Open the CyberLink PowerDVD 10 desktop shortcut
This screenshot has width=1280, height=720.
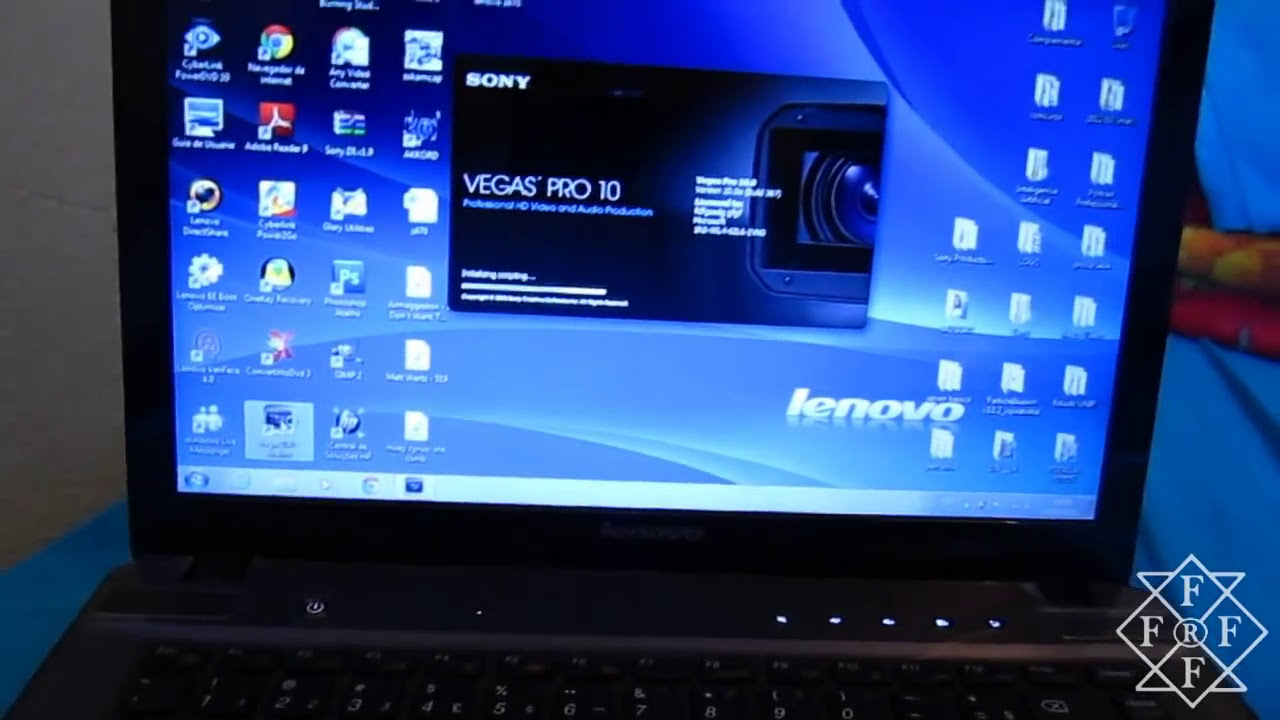point(203,51)
